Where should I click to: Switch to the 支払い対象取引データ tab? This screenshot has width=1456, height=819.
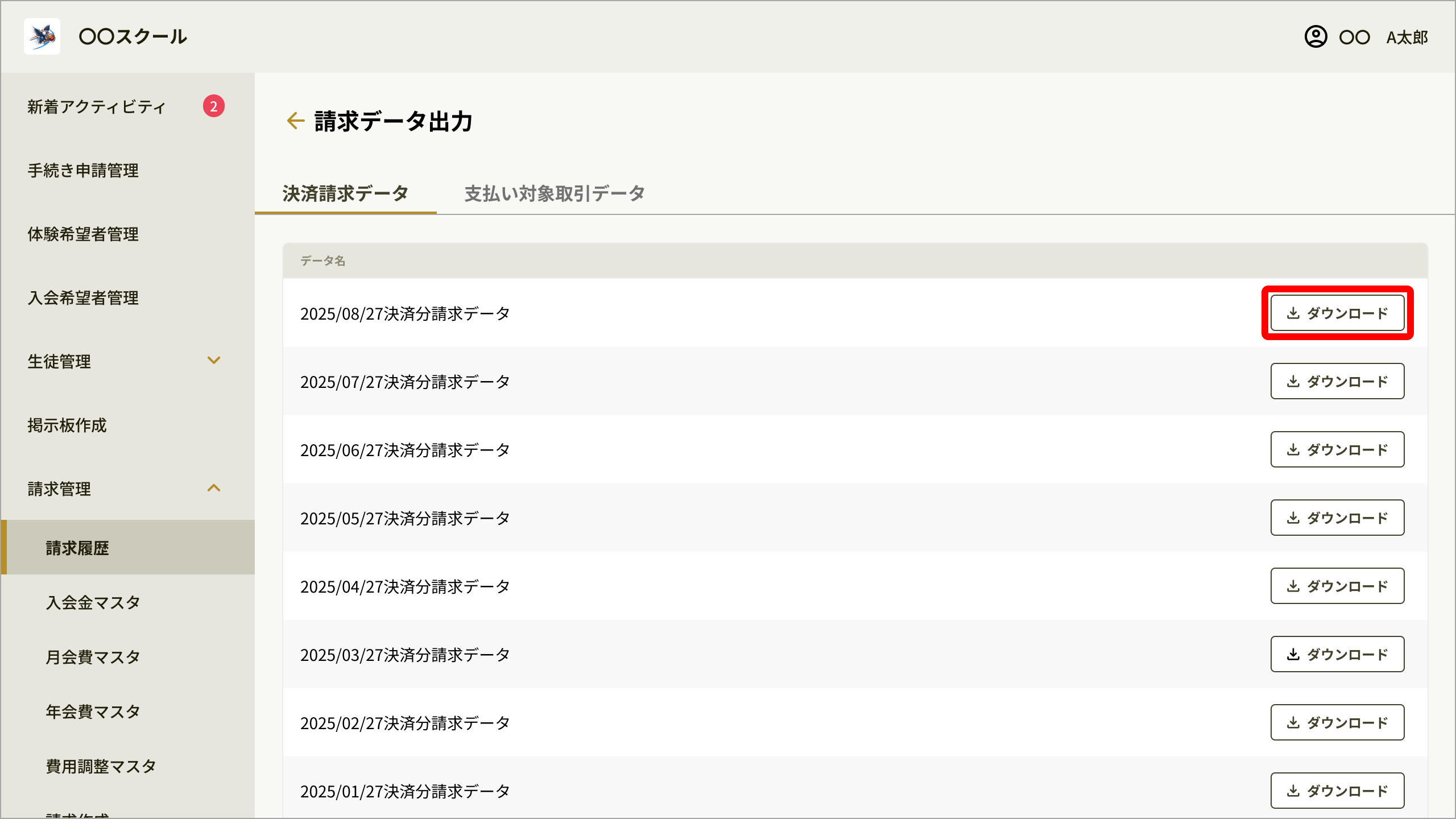(555, 193)
